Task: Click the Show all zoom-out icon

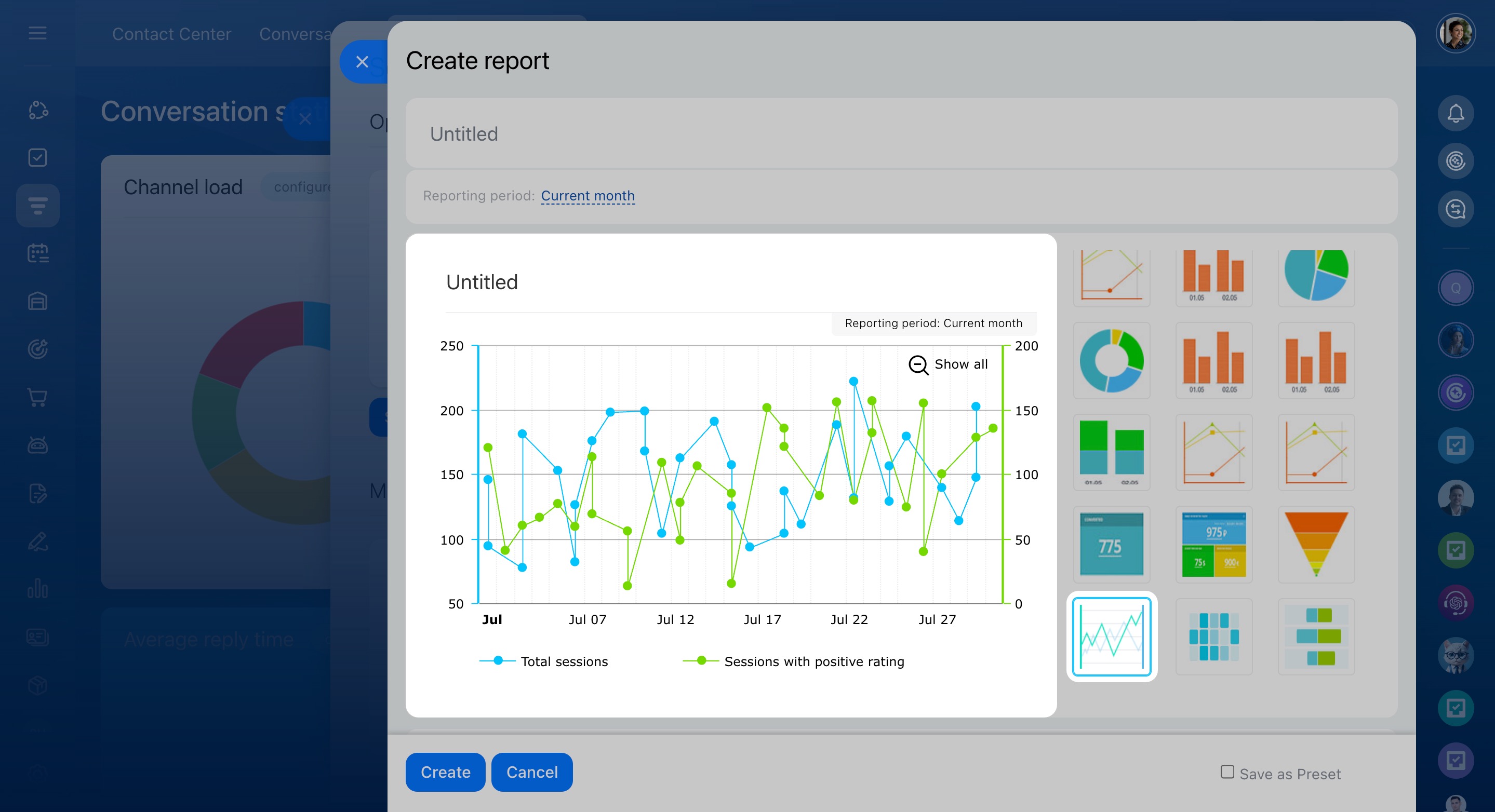Action: coord(918,365)
